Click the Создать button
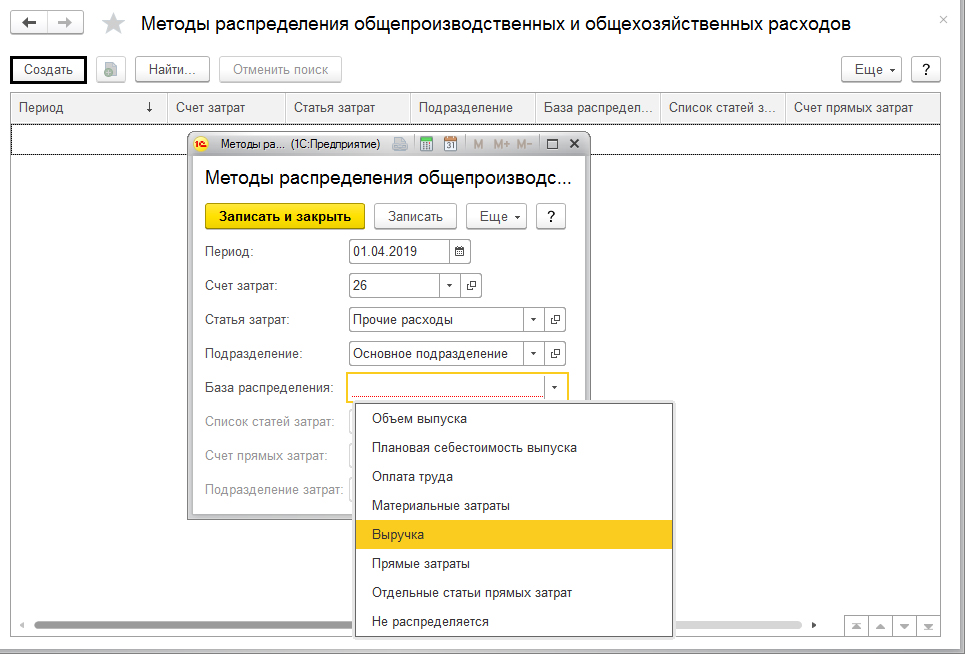Screen dimensions: 965x654 click(49, 70)
